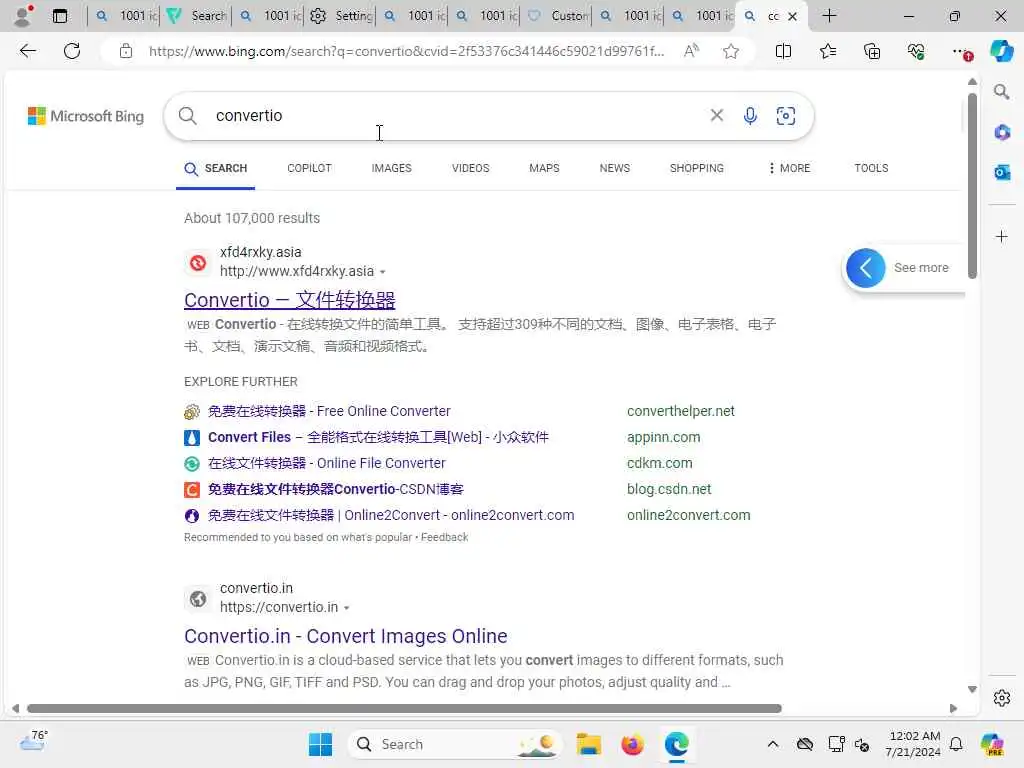Start voice search with microphone icon
This screenshot has height=768, width=1024.
pos(750,116)
